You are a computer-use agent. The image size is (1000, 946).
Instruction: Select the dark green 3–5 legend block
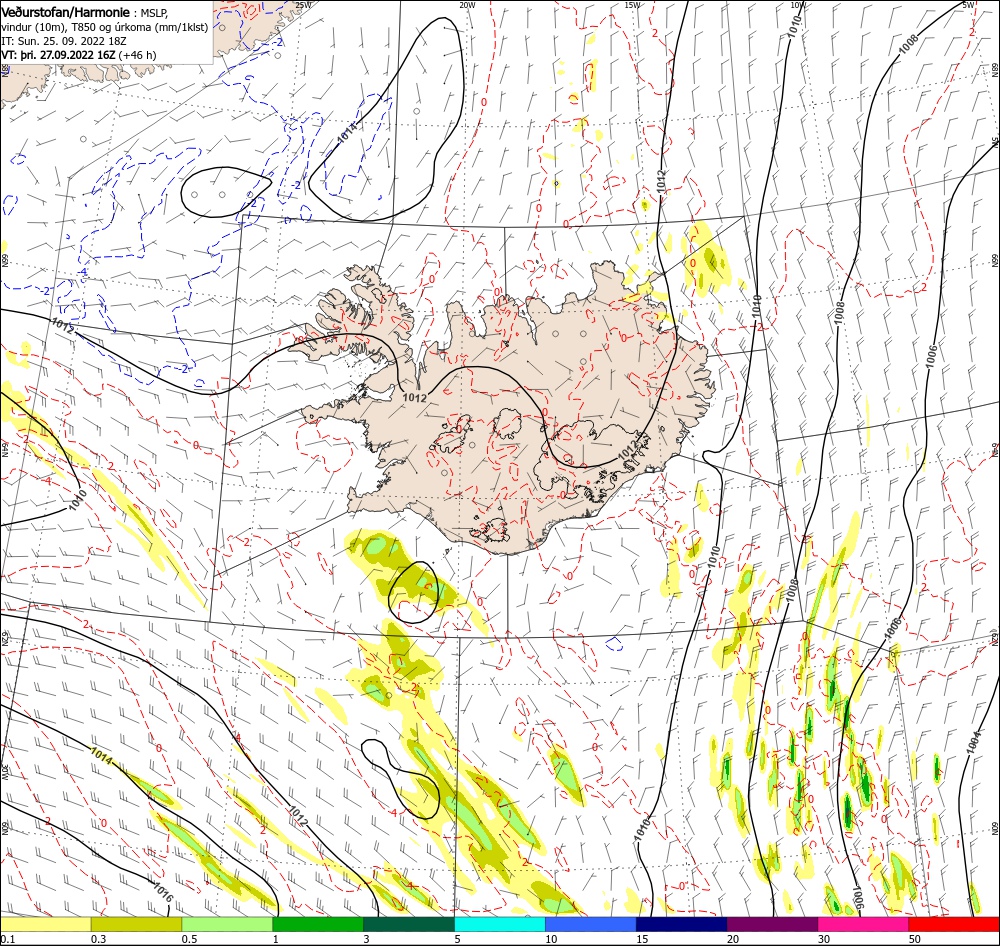[409, 924]
